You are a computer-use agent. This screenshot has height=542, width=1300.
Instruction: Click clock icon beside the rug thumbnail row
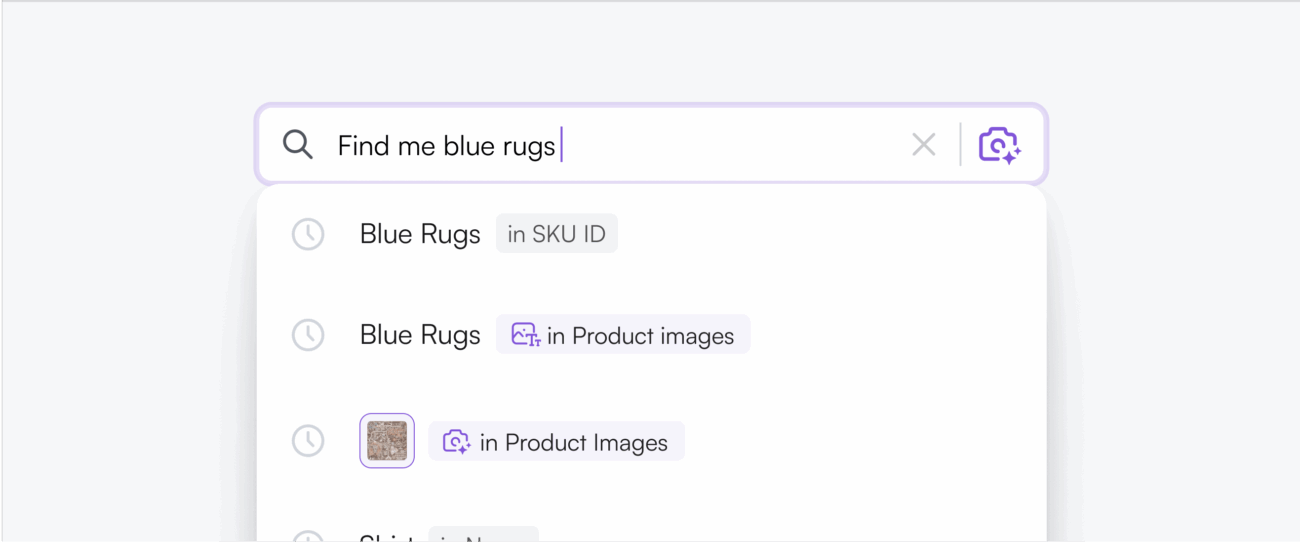(308, 441)
